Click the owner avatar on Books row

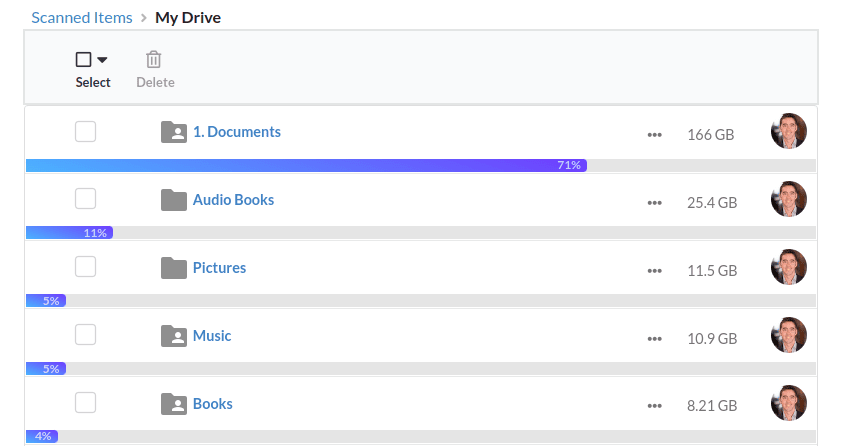click(x=789, y=403)
